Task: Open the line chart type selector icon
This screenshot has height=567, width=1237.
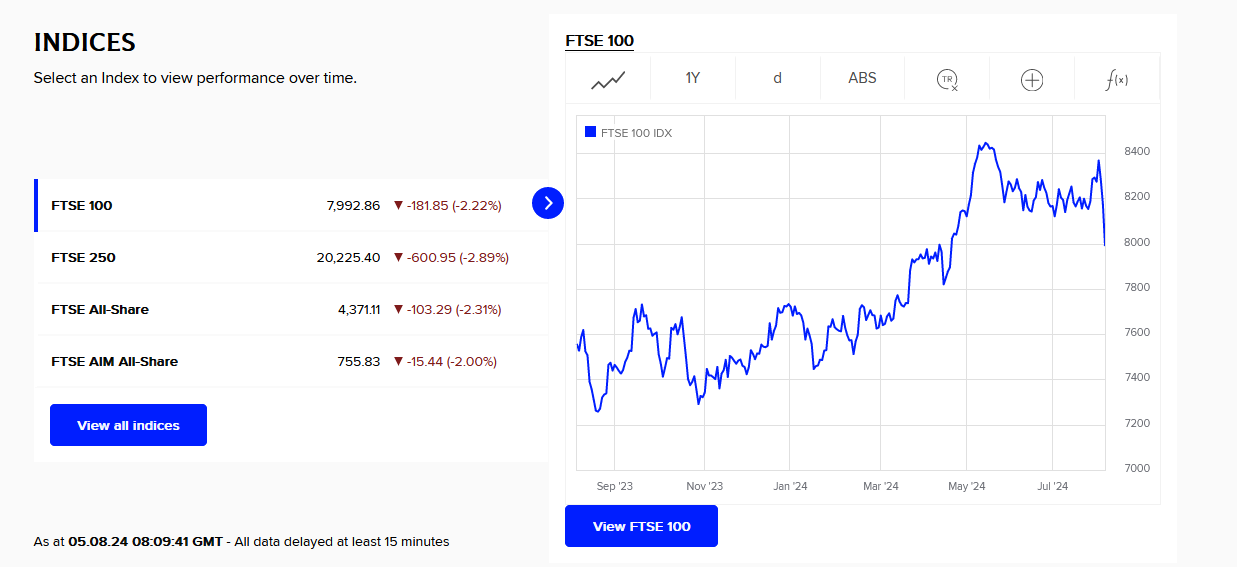Action: (x=608, y=79)
